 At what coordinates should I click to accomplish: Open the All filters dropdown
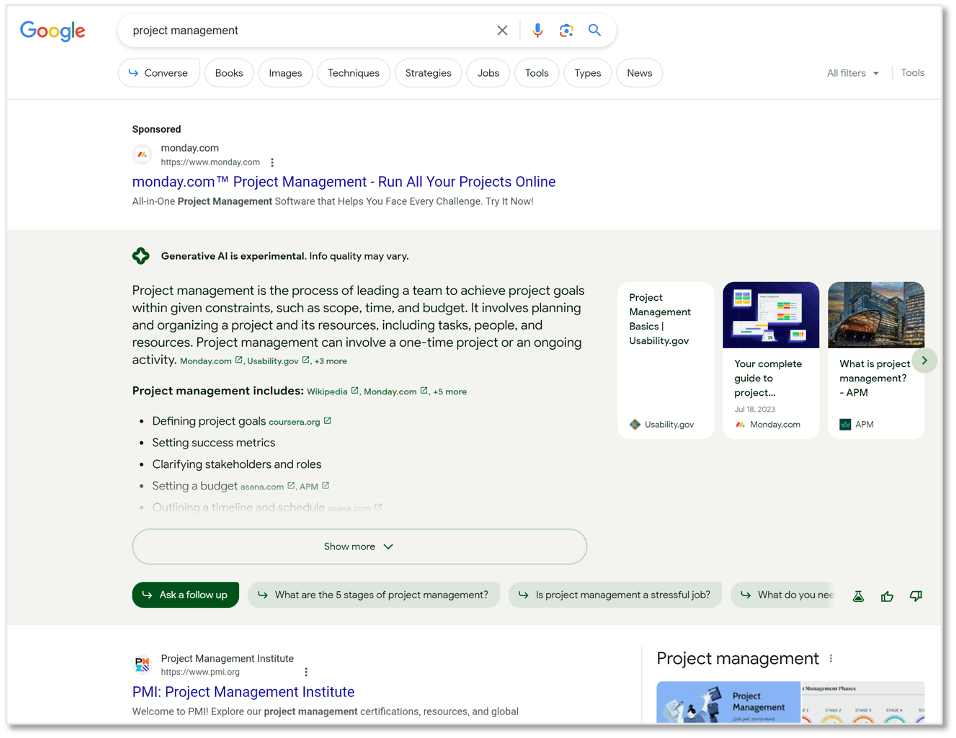[x=853, y=73]
